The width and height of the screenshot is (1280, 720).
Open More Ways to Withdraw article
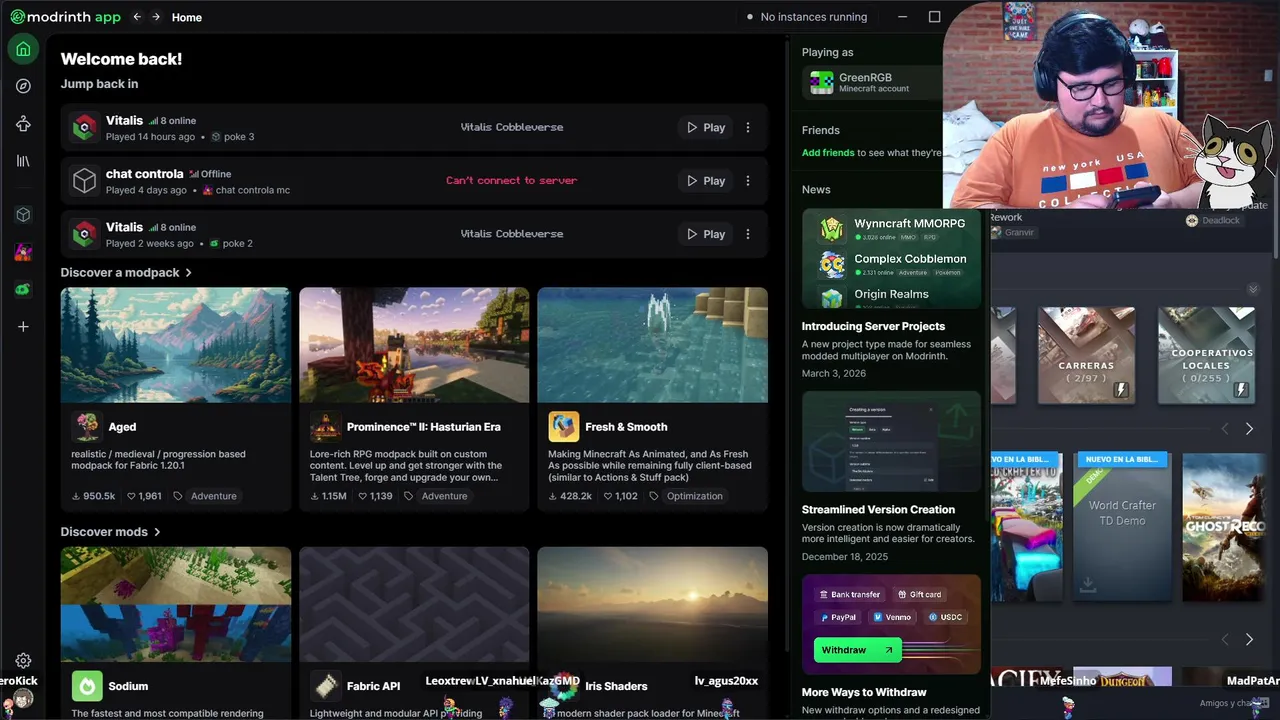[864, 692]
